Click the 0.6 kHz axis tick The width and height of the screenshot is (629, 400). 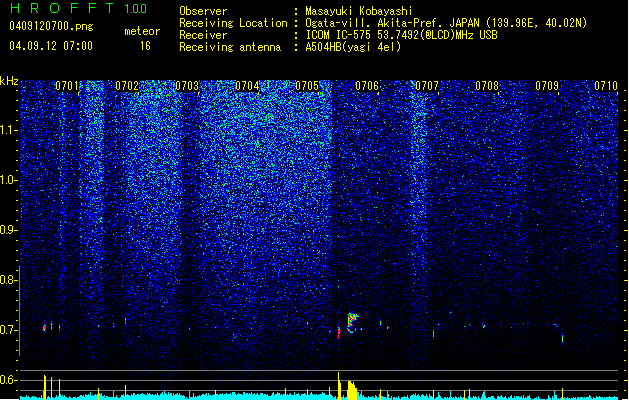pos(9,380)
